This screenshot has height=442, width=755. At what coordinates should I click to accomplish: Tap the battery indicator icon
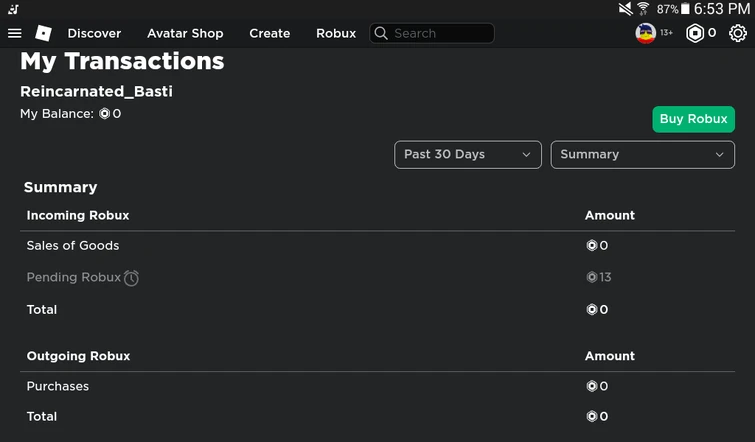(685, 9)
